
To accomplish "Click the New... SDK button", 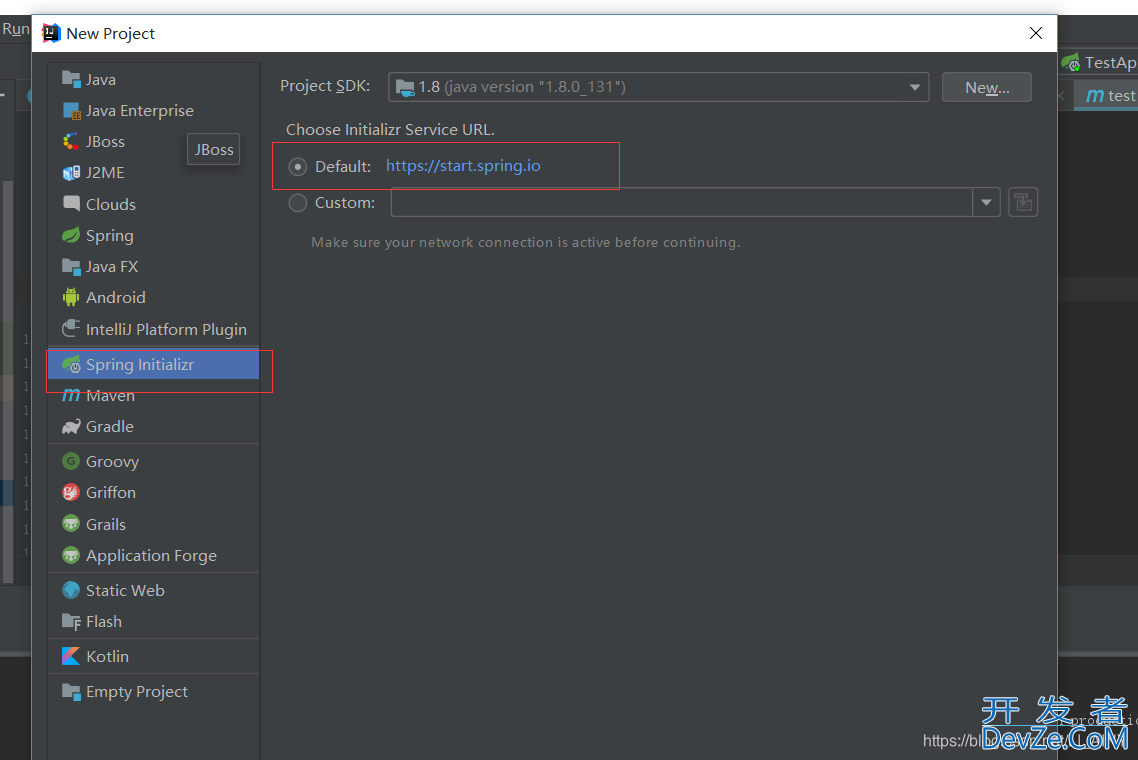I will click(x=986, y=87).
